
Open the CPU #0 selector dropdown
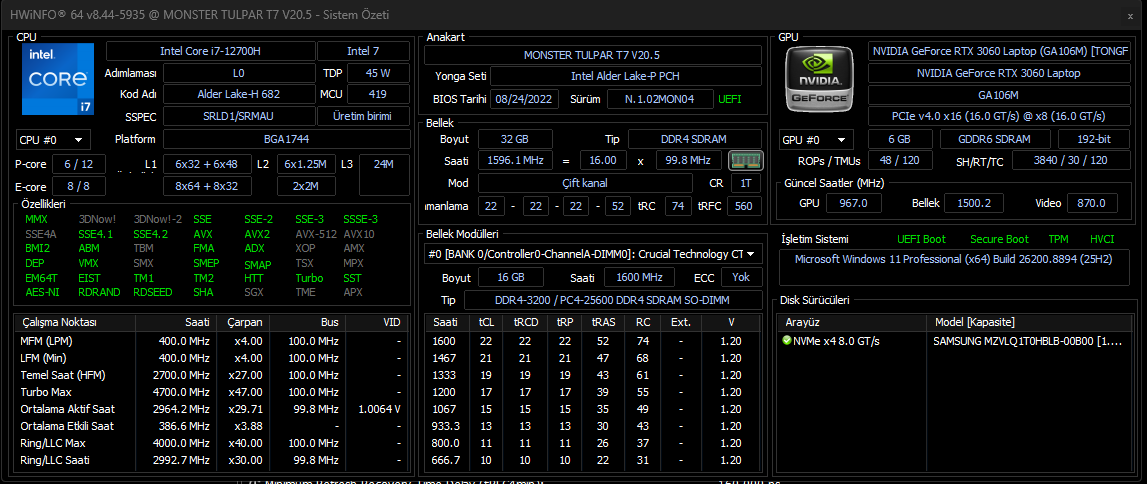click(x=53, y=139)
